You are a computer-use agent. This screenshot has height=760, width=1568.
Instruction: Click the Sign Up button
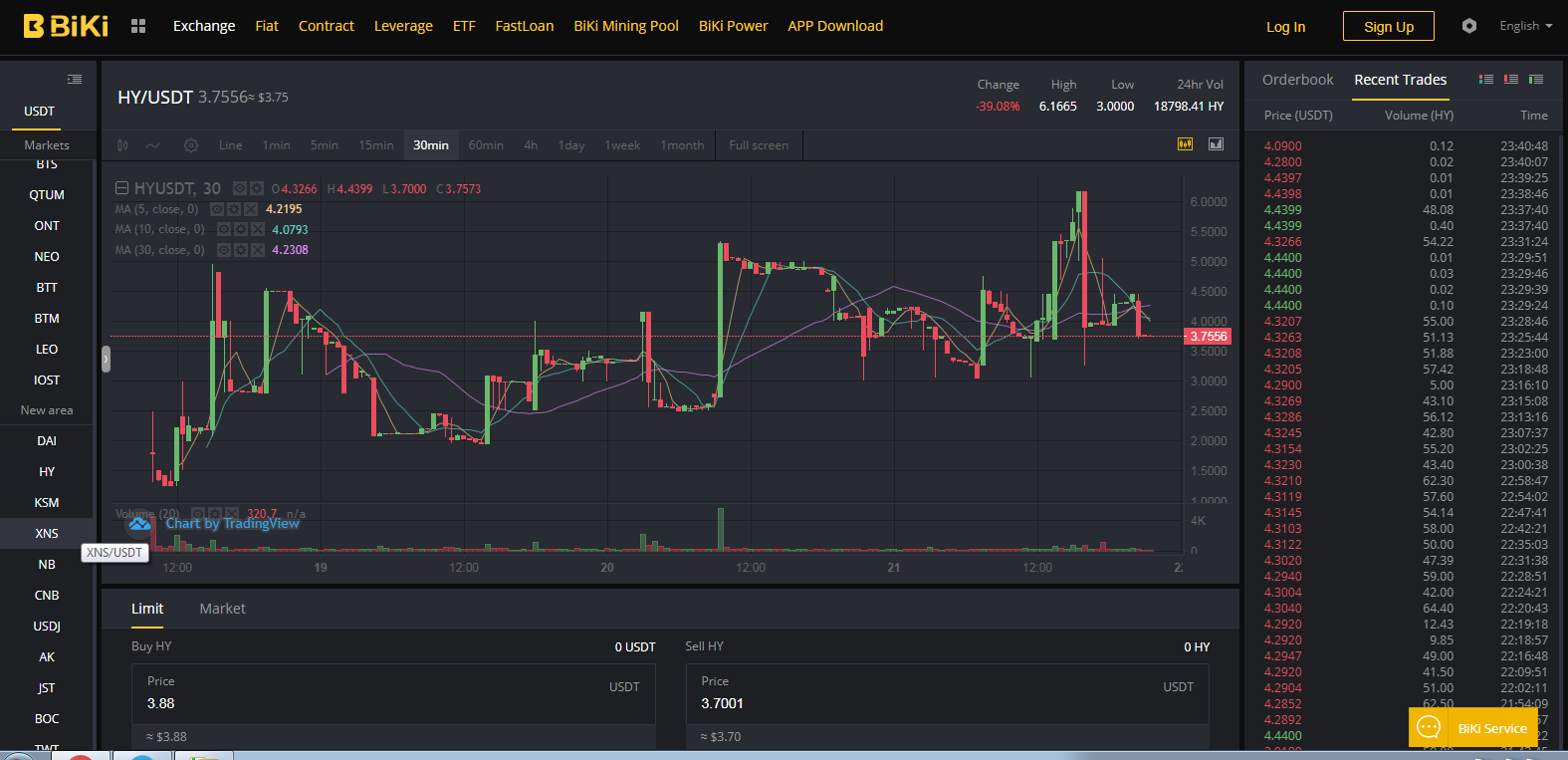[x=1389, y=27]
